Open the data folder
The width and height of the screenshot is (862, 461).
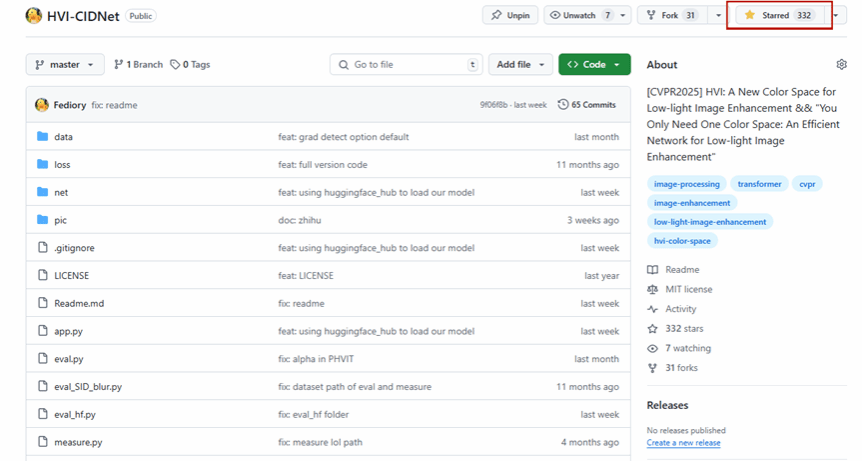click(x=63, y=137)
